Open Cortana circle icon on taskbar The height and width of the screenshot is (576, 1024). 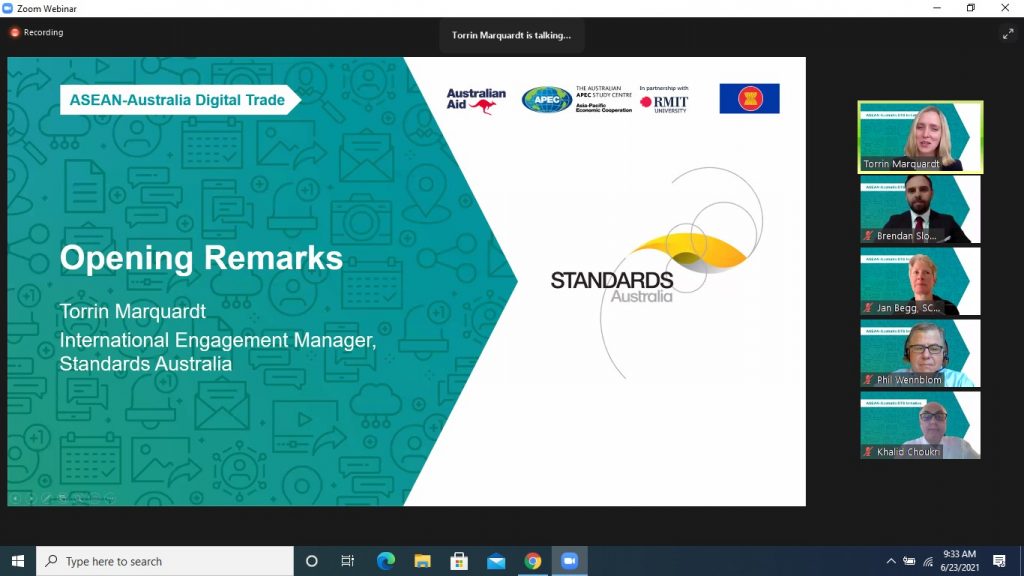pos(312,561)
